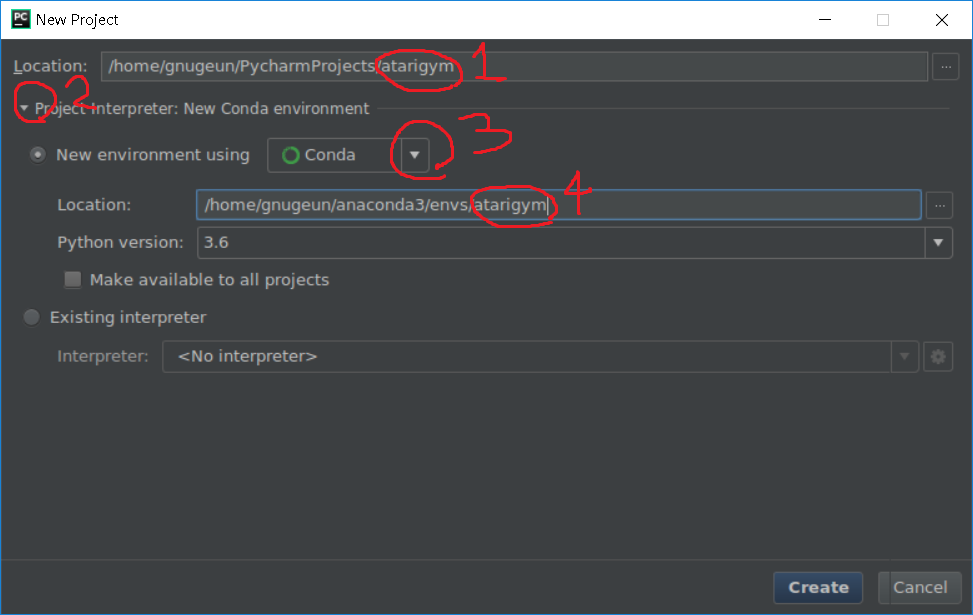Click the 'New Project' title text
This screenshot has width=973, height=615.
pos(77,20)
